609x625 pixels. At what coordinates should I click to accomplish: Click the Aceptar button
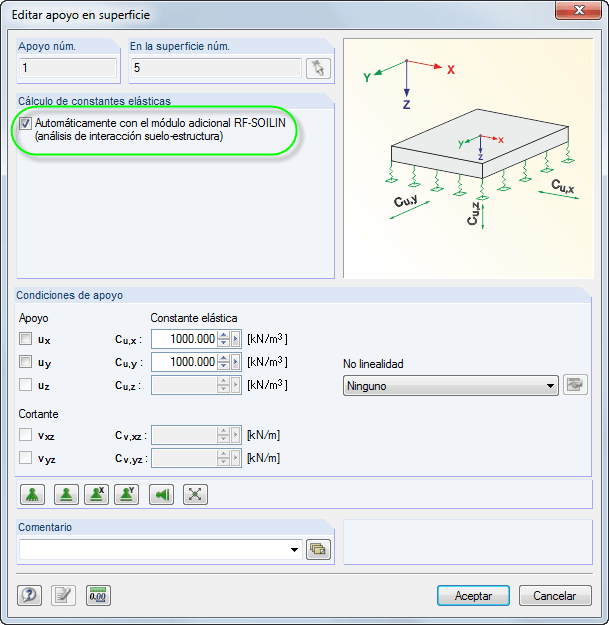473,596
